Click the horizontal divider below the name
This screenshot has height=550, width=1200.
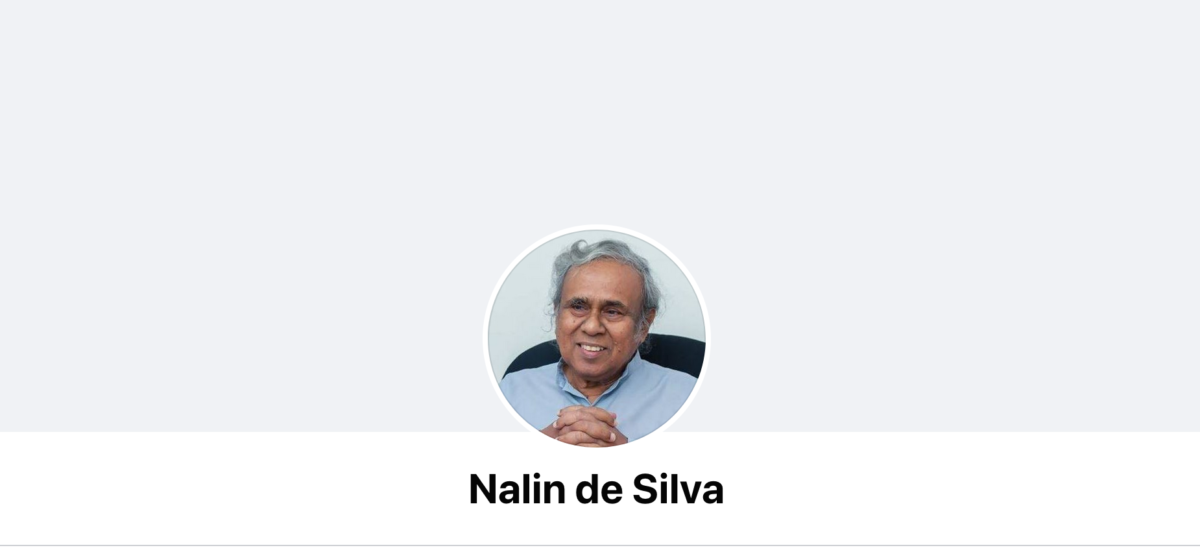pyautogui.click(x=600, y=545)
